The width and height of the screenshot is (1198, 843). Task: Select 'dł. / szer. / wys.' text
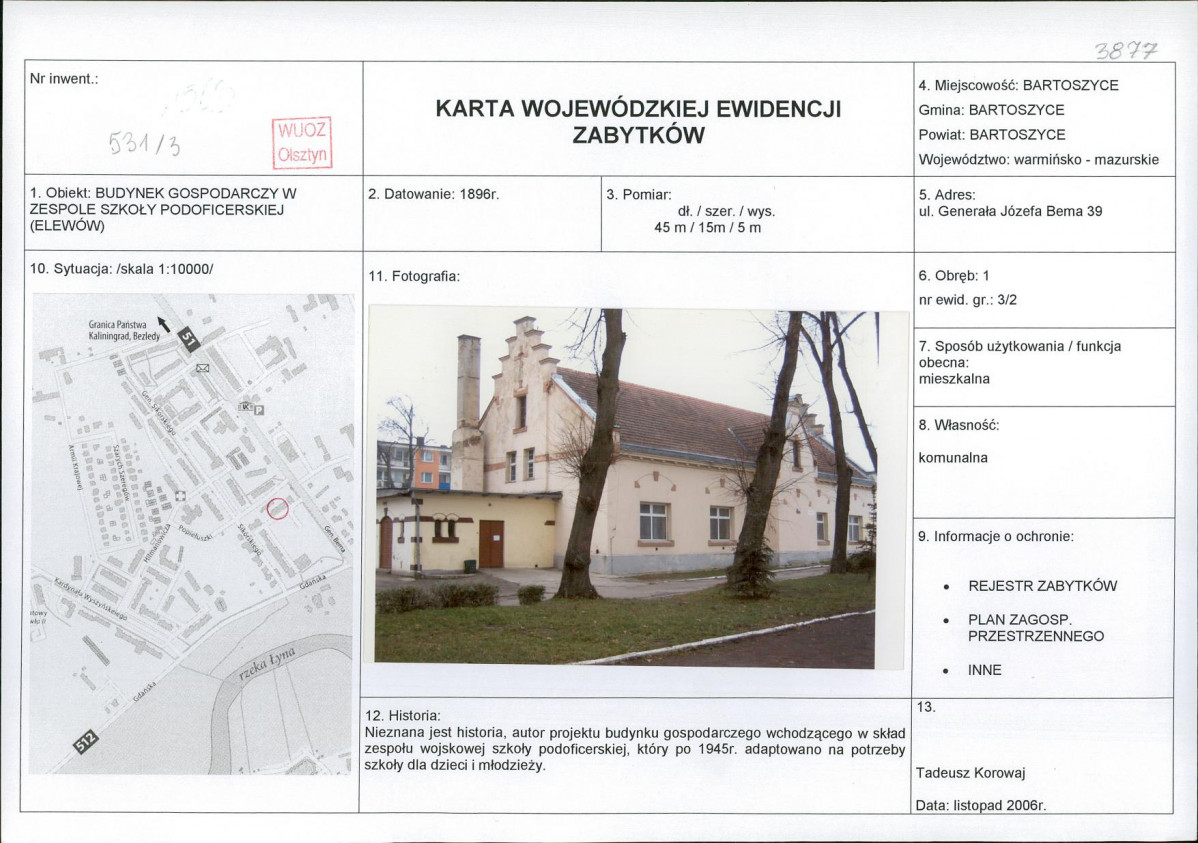pos(726,211)
